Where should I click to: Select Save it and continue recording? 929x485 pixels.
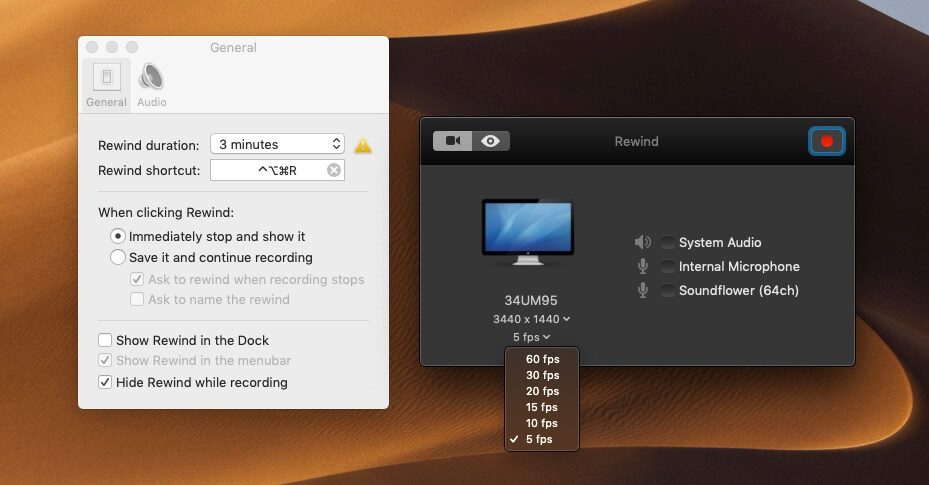click(x=118, y=258)
